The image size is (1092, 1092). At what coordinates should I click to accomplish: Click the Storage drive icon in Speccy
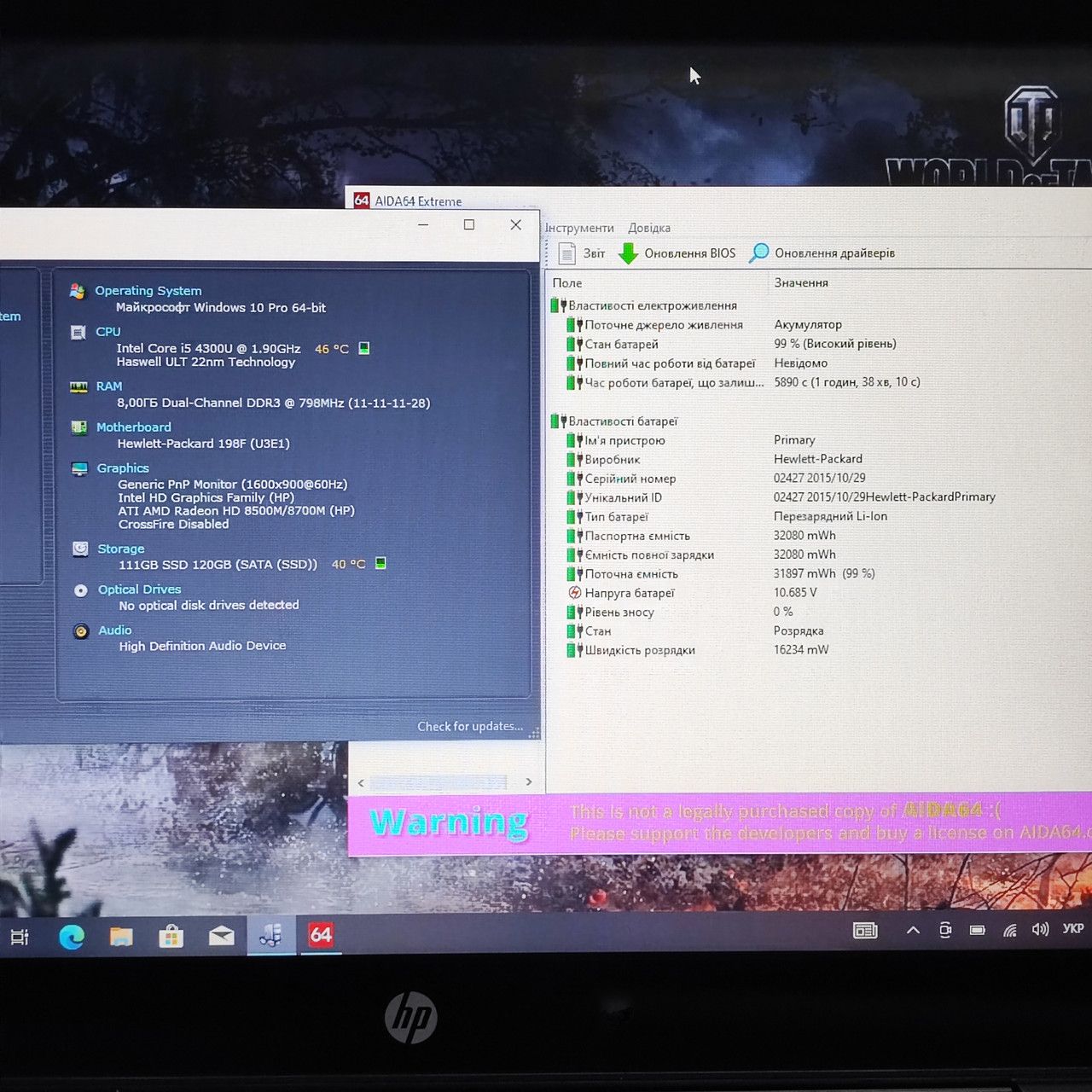click(80, 549)
